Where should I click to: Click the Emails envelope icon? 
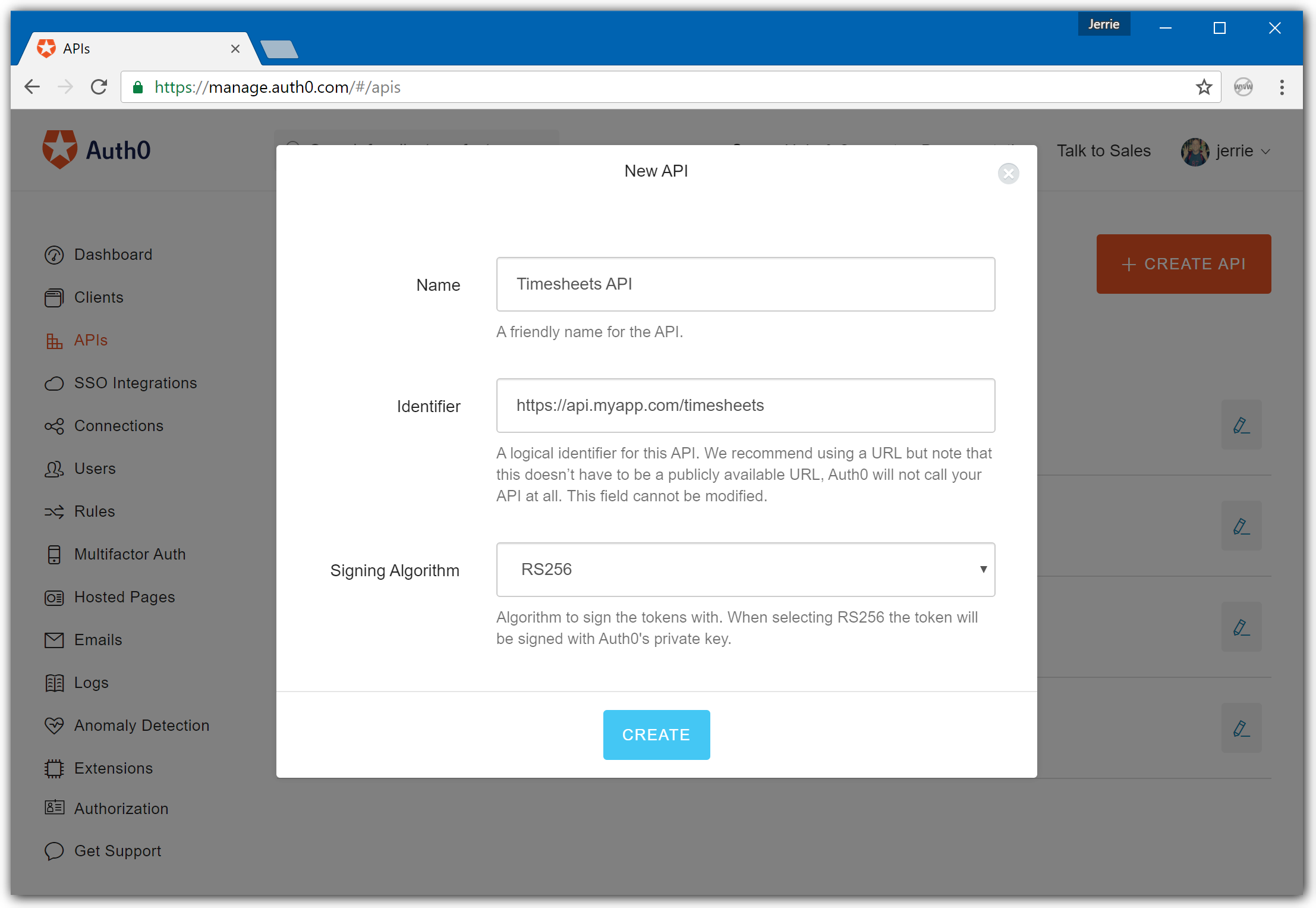point(54,640)
